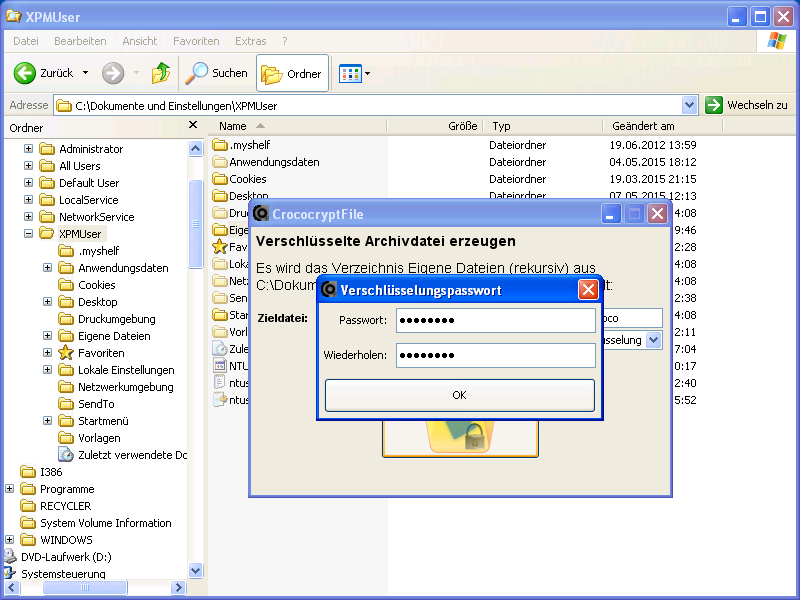The image size is (800, 600).
Task: Select the .myshelf folder icon in file list
Action: 220,145
